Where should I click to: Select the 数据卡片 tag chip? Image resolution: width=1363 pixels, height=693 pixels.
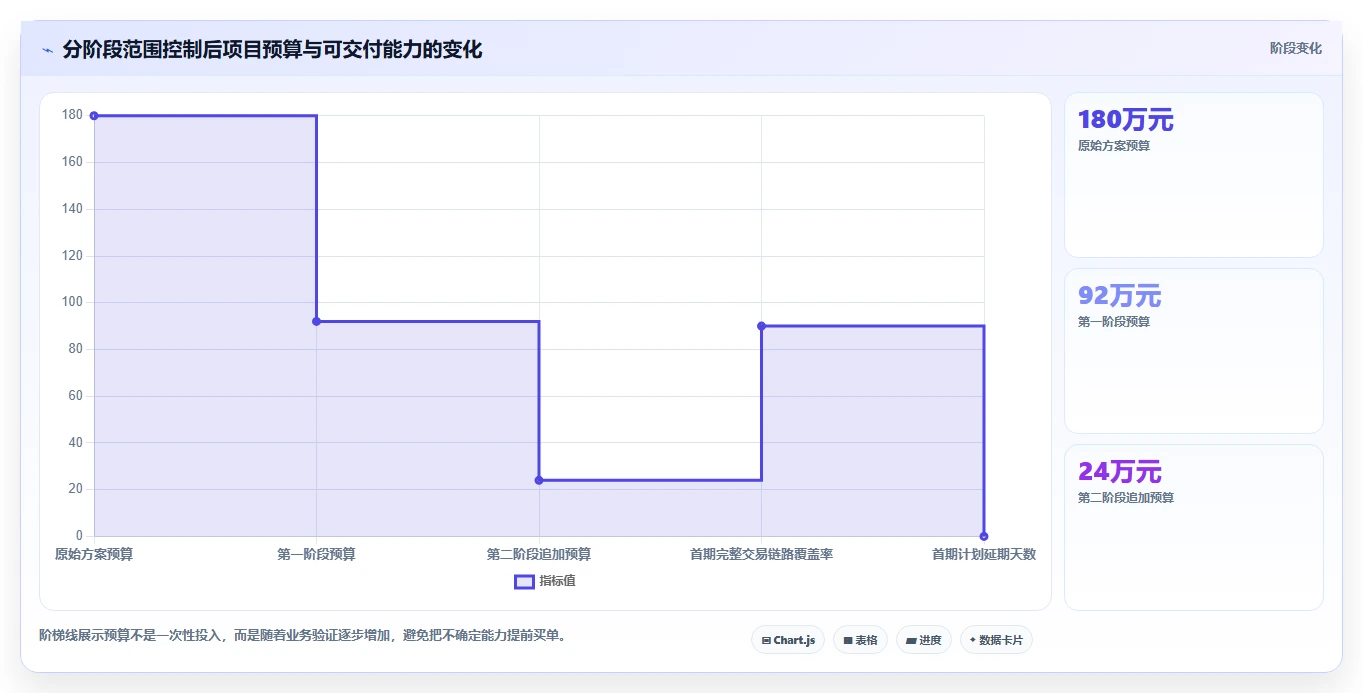(x=996, y=640)
